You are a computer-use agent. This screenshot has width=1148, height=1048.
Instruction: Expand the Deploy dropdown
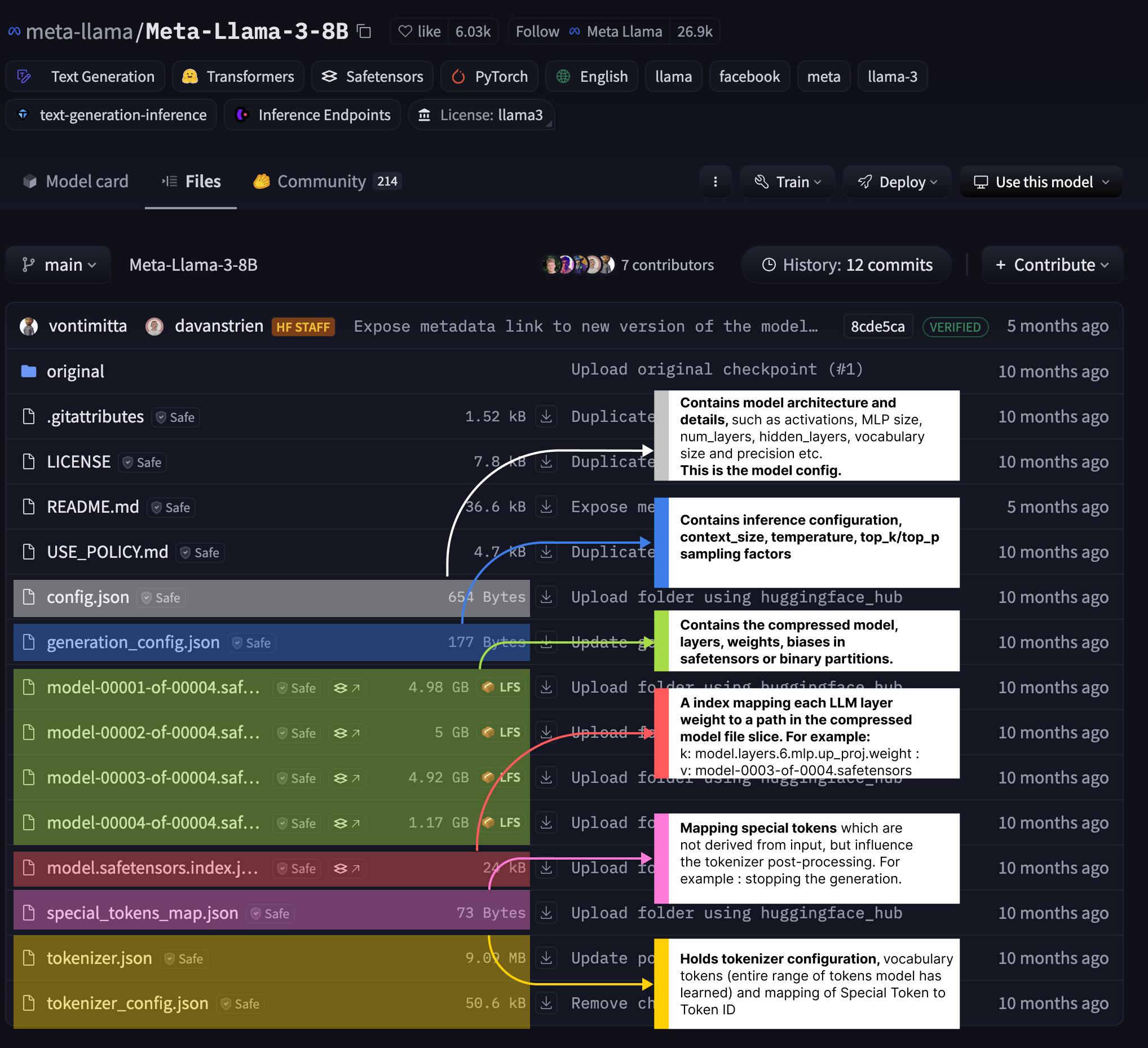(897, 182)
